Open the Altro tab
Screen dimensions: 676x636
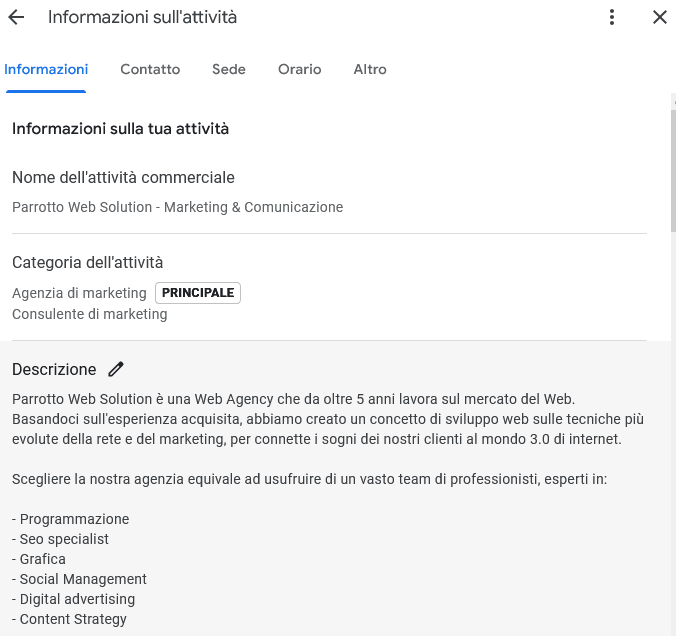[x=370, y=69]
